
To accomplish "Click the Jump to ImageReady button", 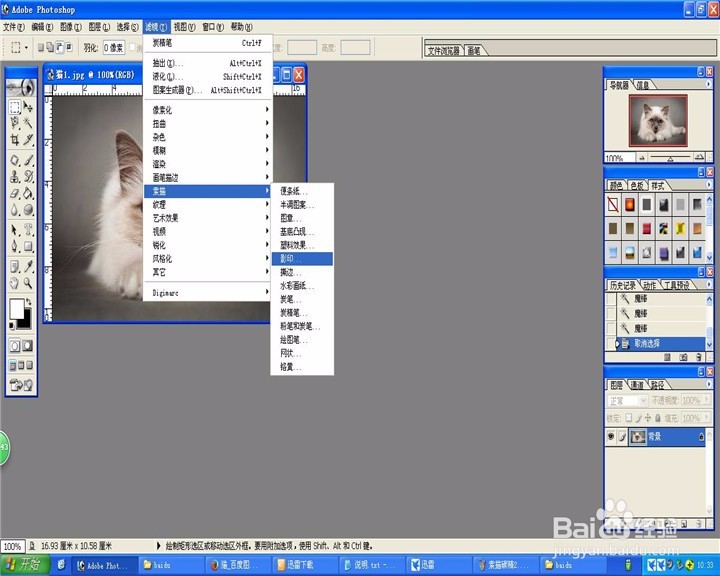I will click(22, 385).
